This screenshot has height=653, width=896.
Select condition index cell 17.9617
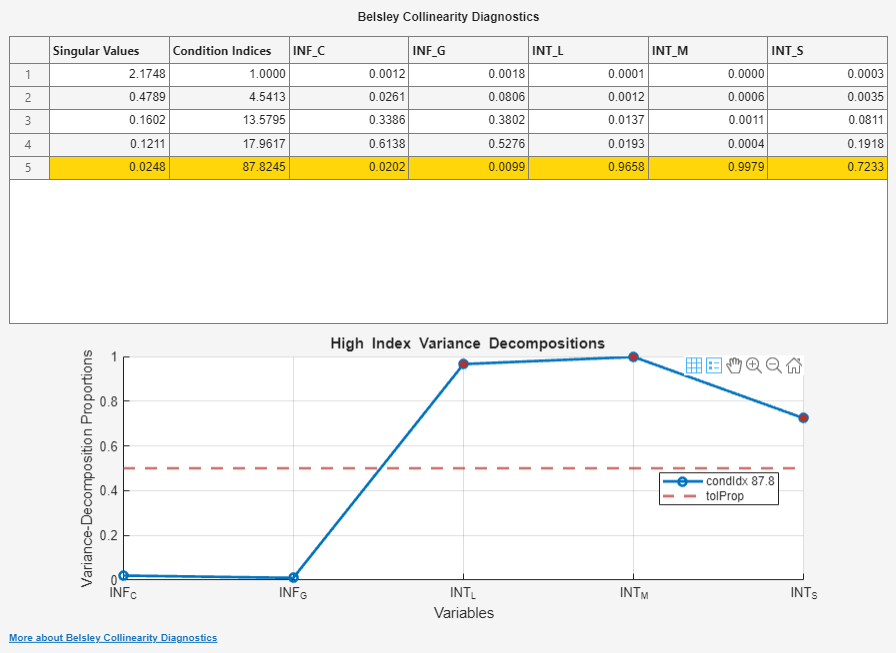tap(230, 145)
